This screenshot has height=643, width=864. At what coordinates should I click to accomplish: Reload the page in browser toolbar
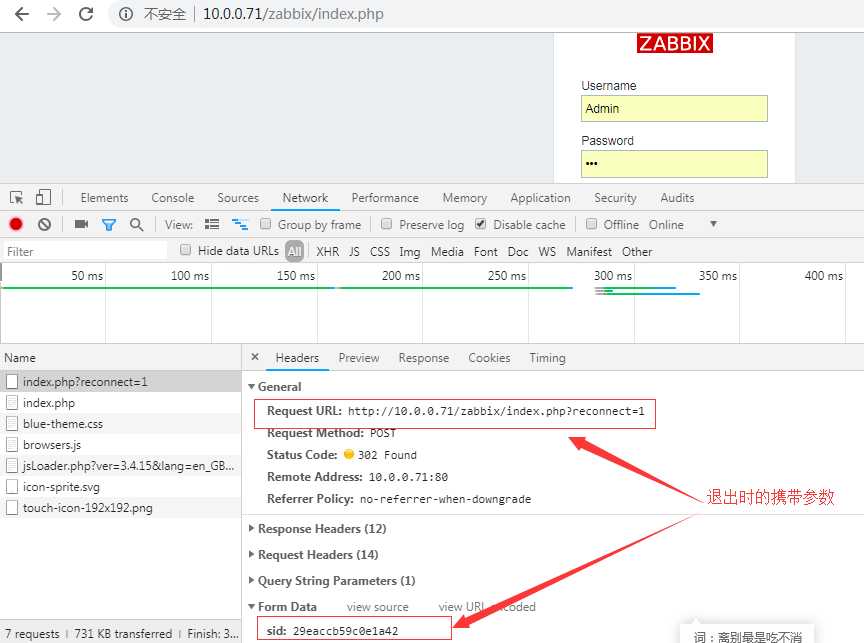pyautogui.click(x=86, y=14)
